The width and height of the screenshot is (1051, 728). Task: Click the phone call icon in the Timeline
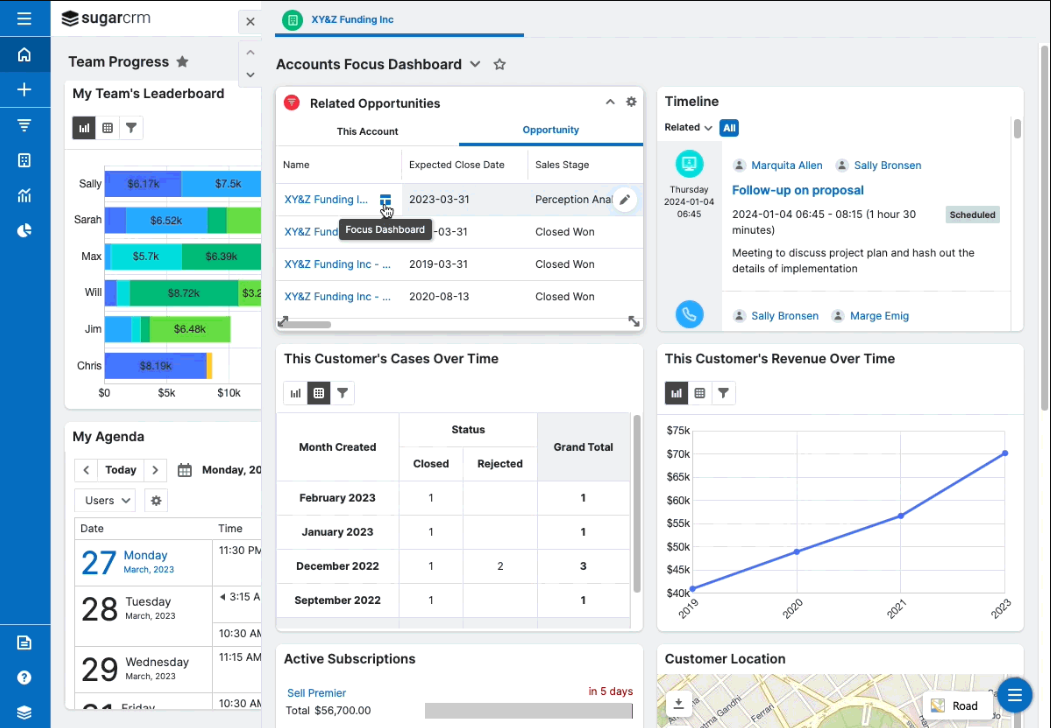(x=689, y=314)
